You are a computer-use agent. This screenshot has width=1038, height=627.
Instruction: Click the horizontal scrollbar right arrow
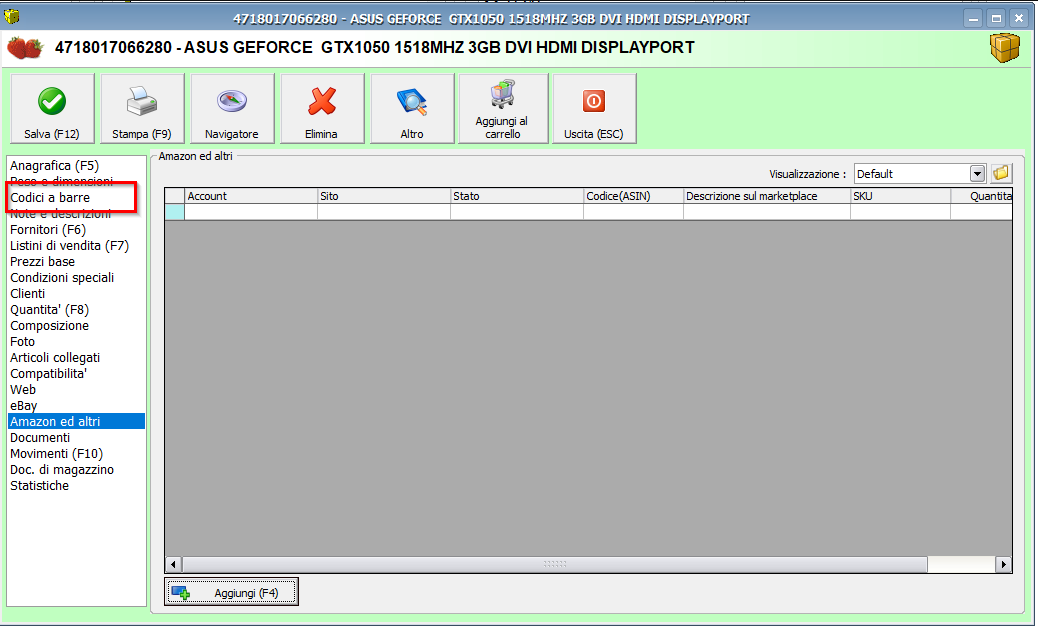(1004, 565)
